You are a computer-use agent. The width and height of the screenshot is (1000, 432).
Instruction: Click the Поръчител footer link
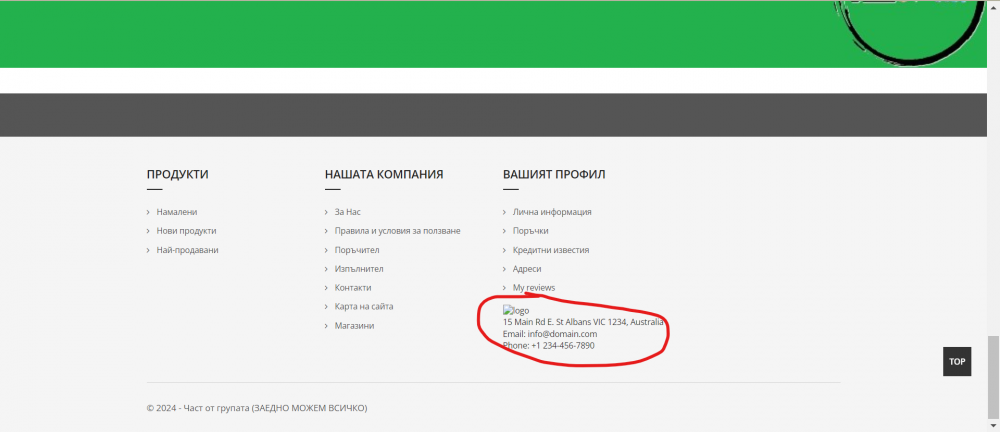coord(357,250)
